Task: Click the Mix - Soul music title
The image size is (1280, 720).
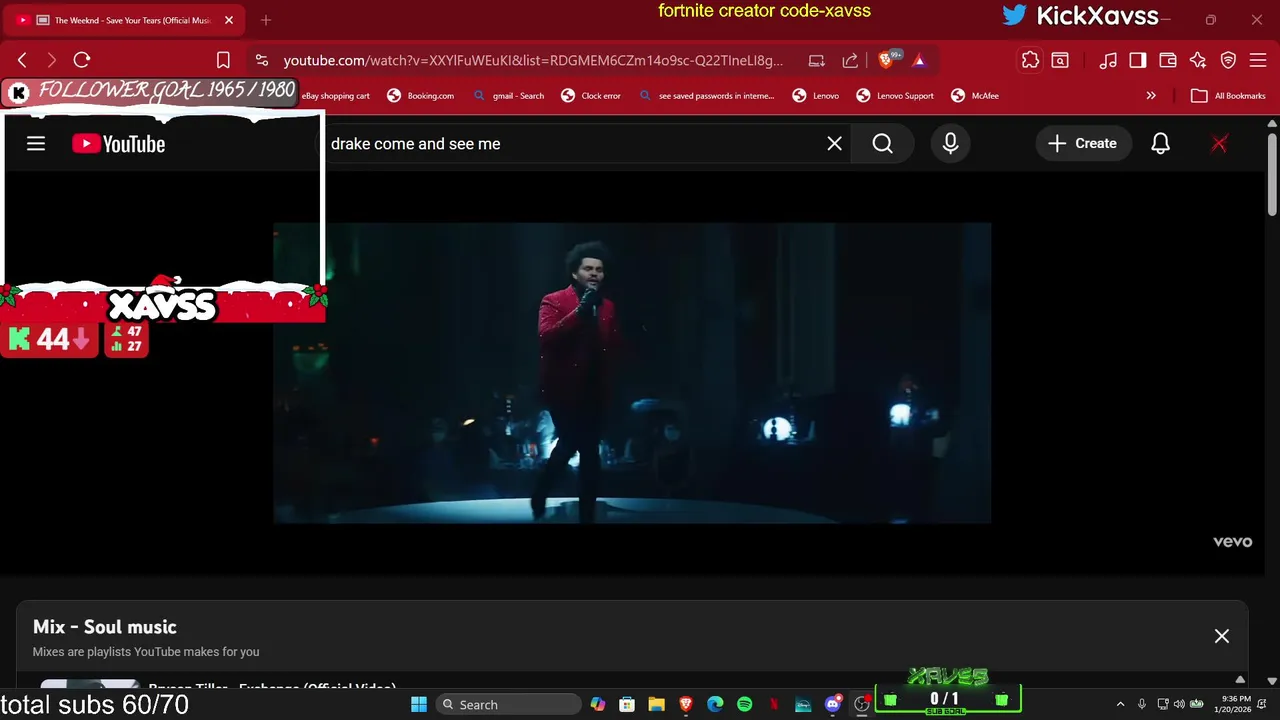Action: tap(105, 627)
